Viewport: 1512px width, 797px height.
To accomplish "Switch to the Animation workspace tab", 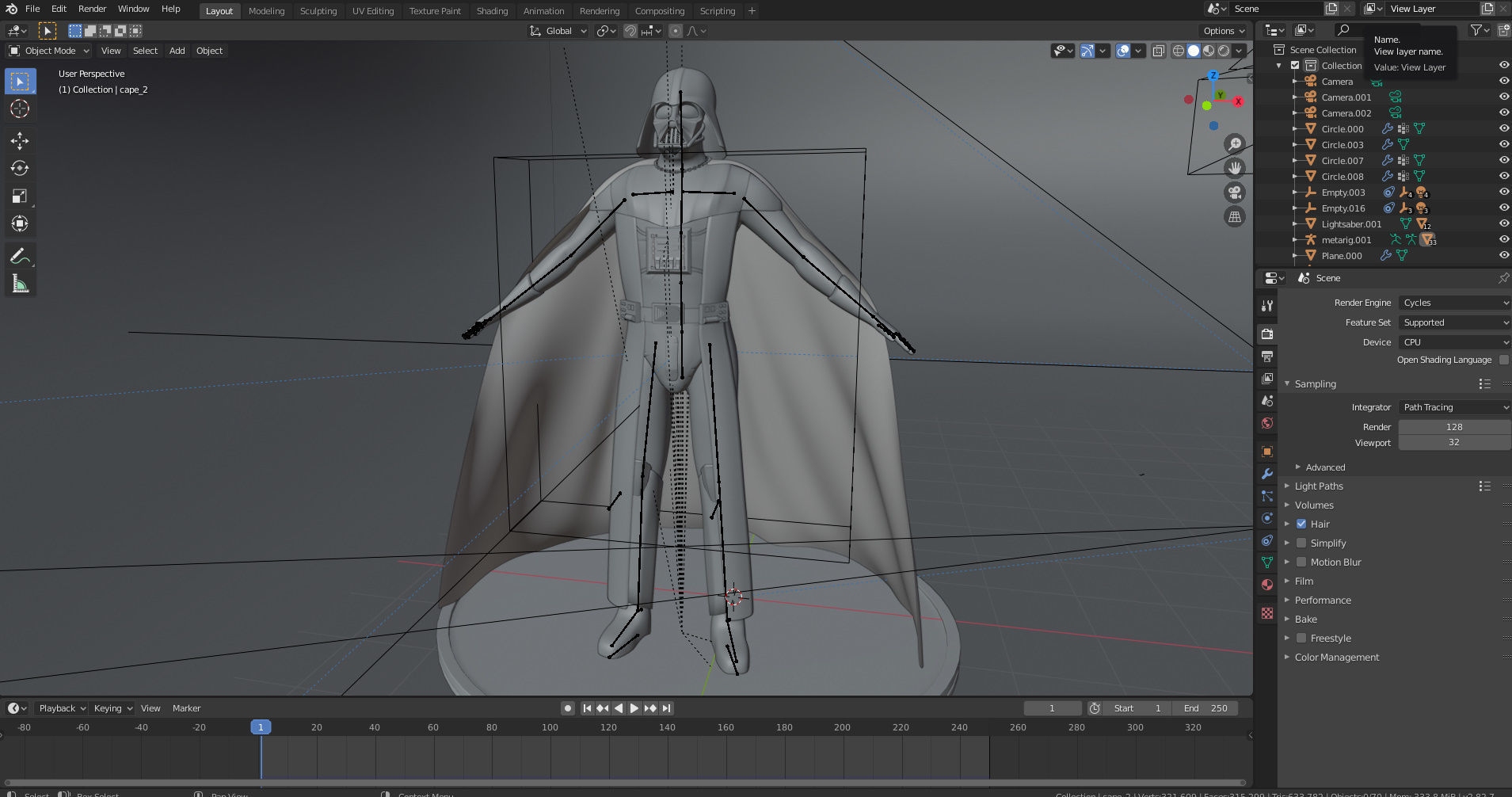I will (x=543, y=11).
